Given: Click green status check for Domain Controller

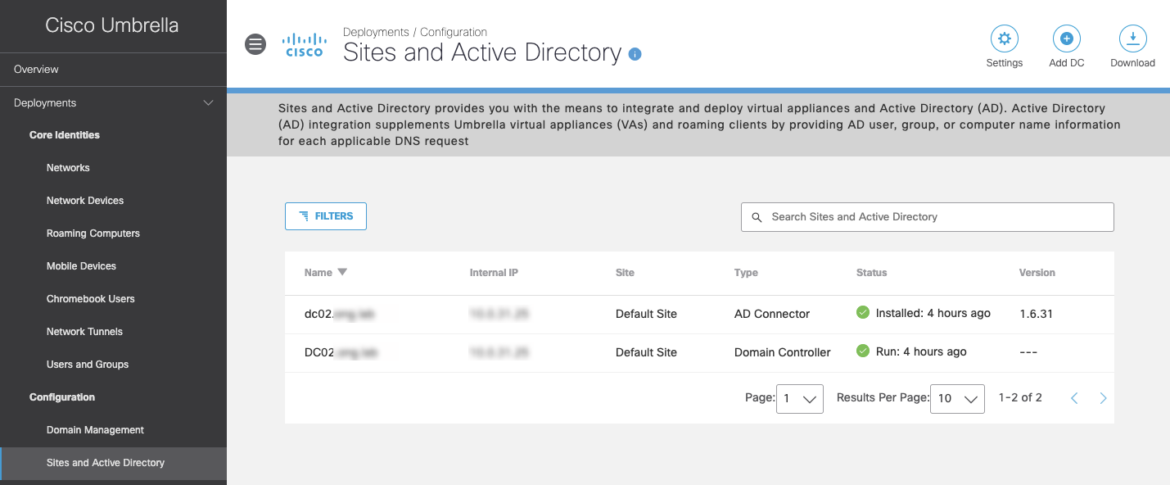Looking at the screenshot, I should click(x=863, y=351).
